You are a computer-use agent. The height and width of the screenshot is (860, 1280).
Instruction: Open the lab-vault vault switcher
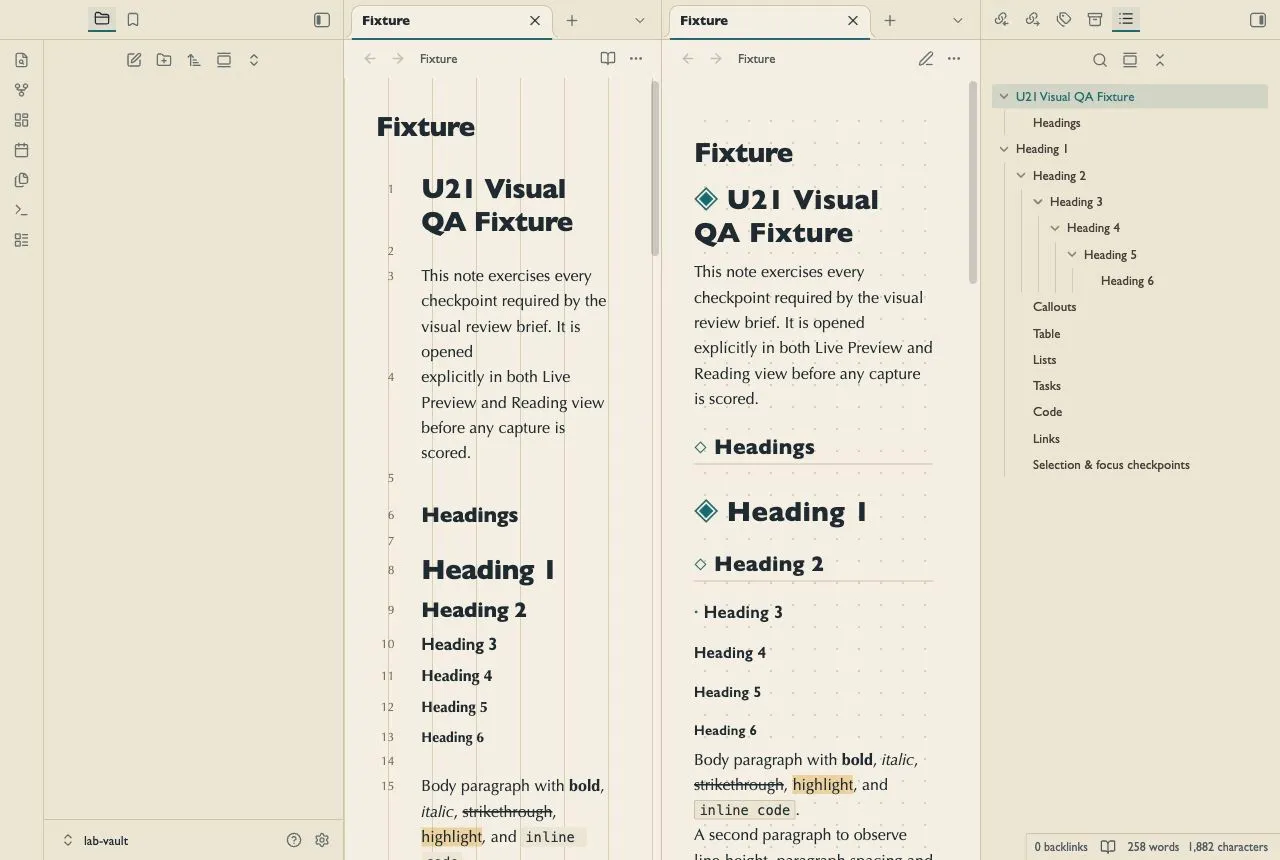tap(96, 840)
